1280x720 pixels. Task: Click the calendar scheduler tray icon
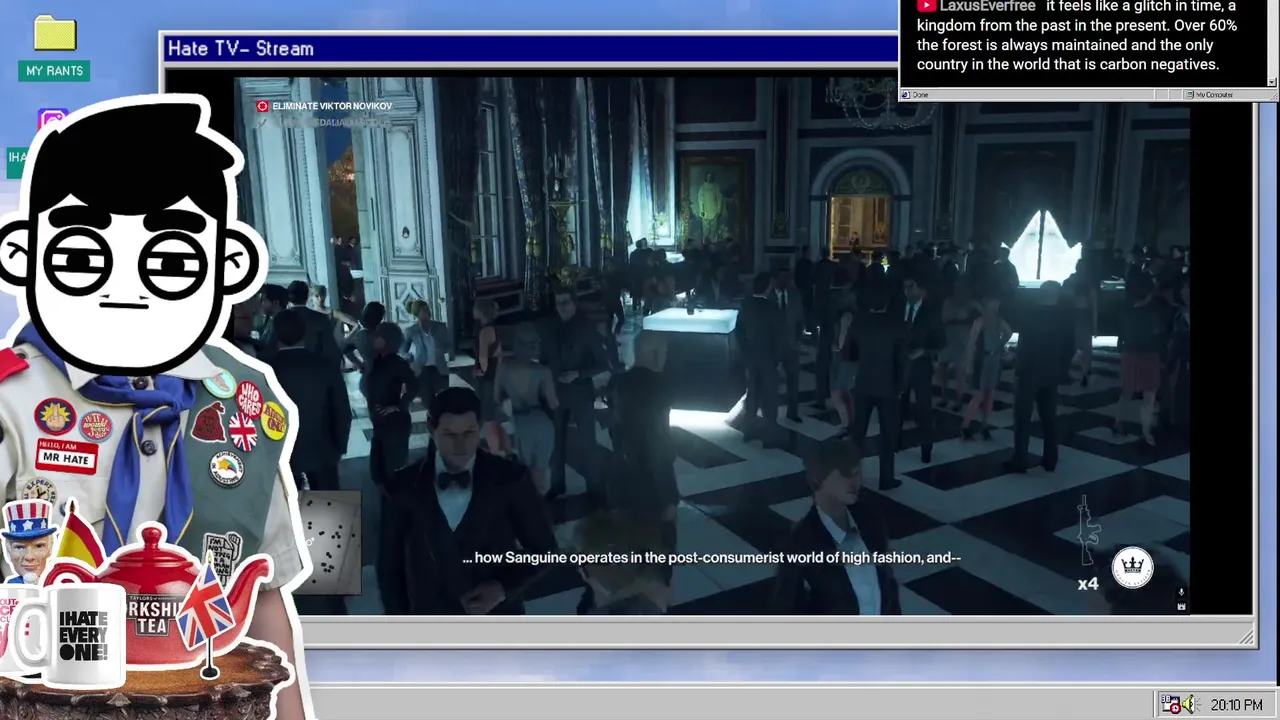[1169, 704]
